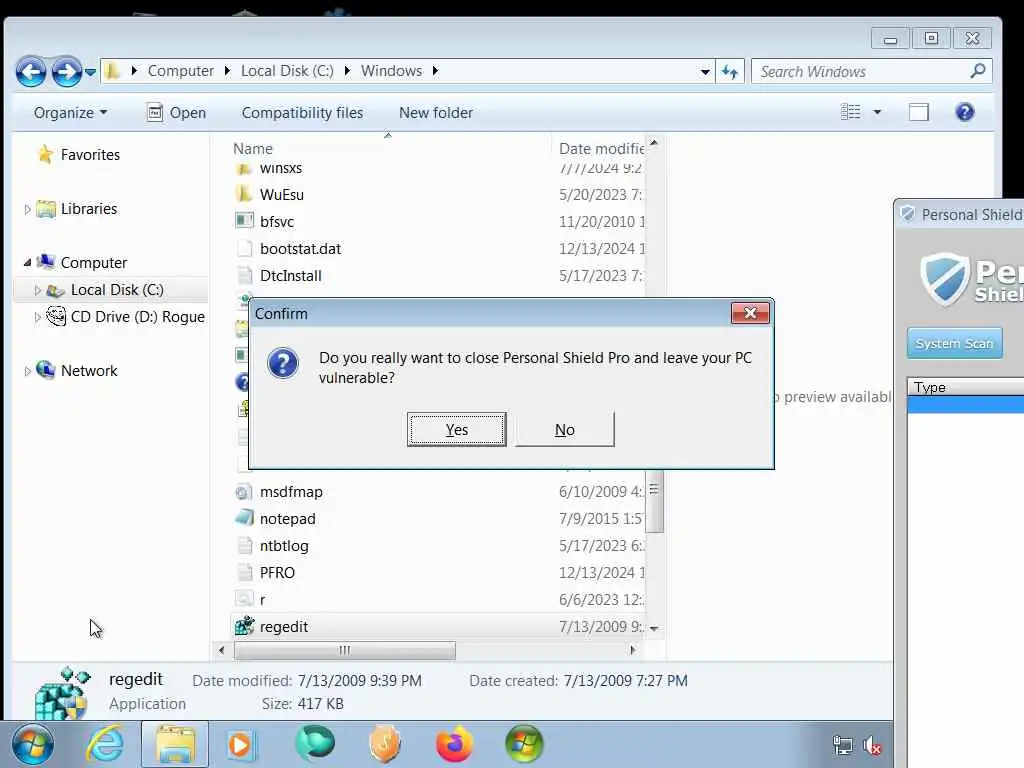Refresh the folder with the refresh button
The image size is (1024, 768).
point(729,71)
